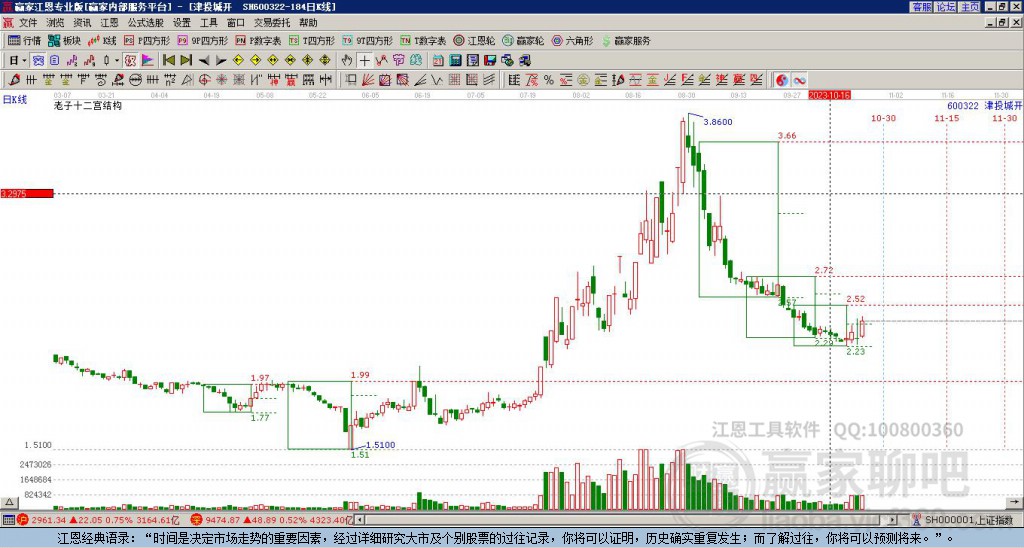Select the circled-cross target icon

[x=204, y=80]
